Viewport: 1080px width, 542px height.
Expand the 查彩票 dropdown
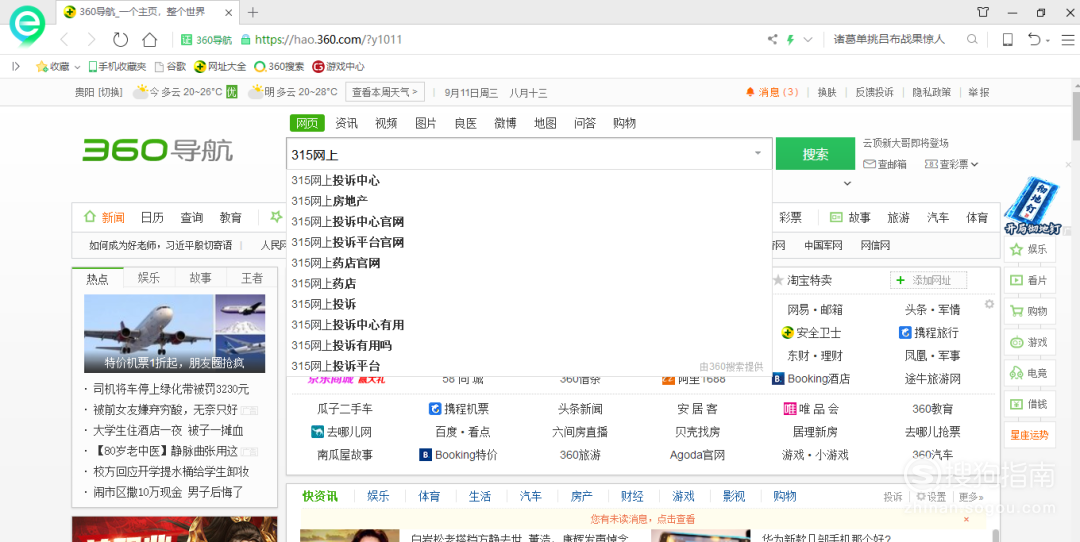[975, 164]
